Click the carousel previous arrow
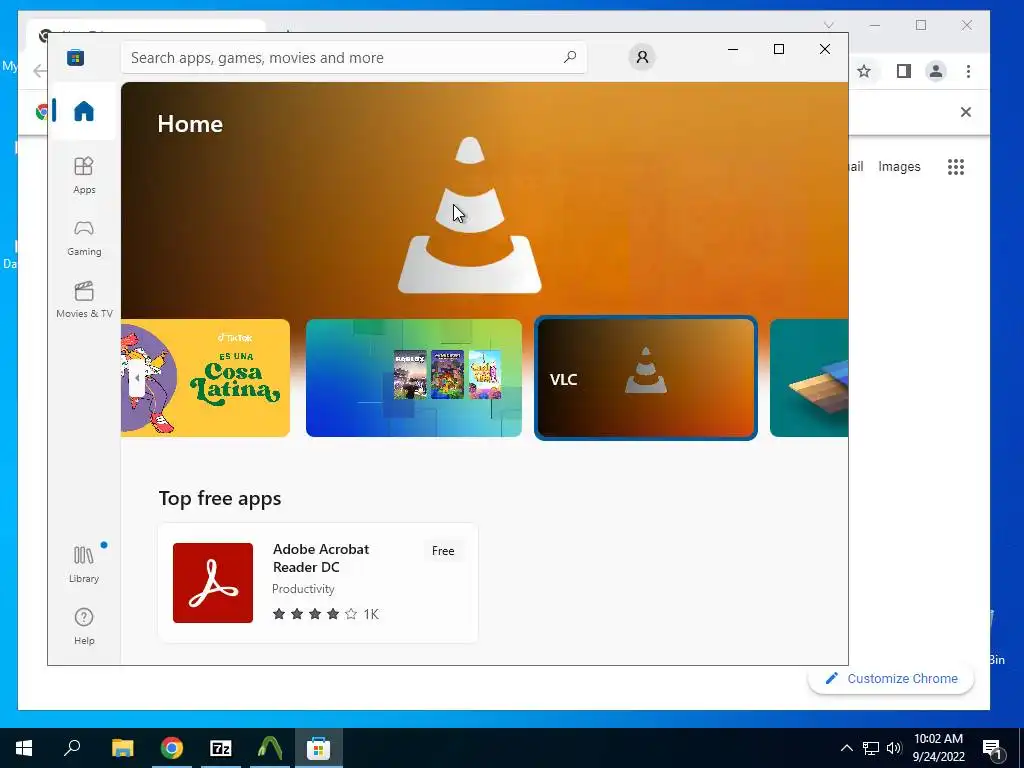The width and height of the screenshot is (1024, 768). [136, 378]
